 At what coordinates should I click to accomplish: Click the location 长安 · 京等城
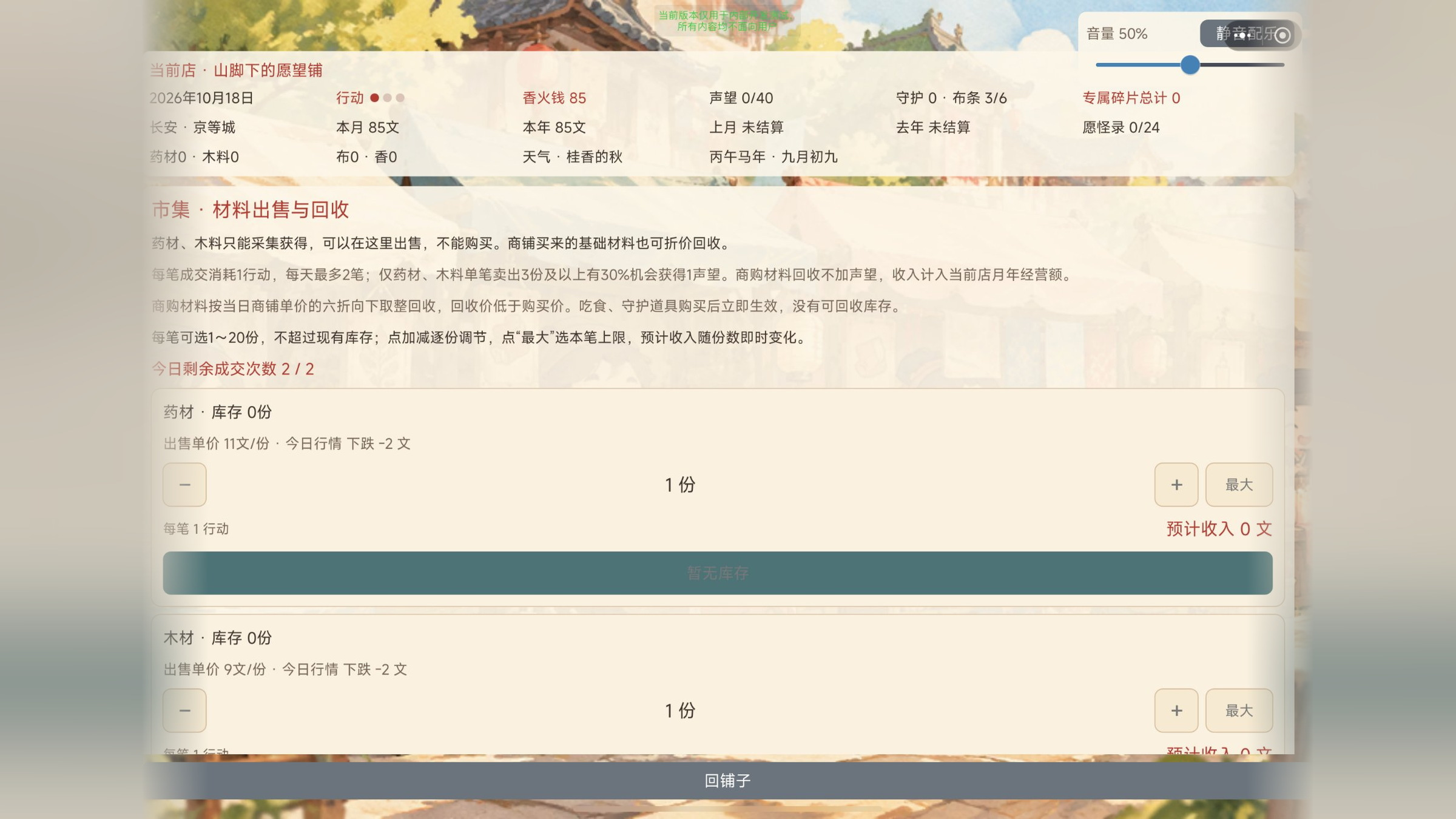coord(192,127)
